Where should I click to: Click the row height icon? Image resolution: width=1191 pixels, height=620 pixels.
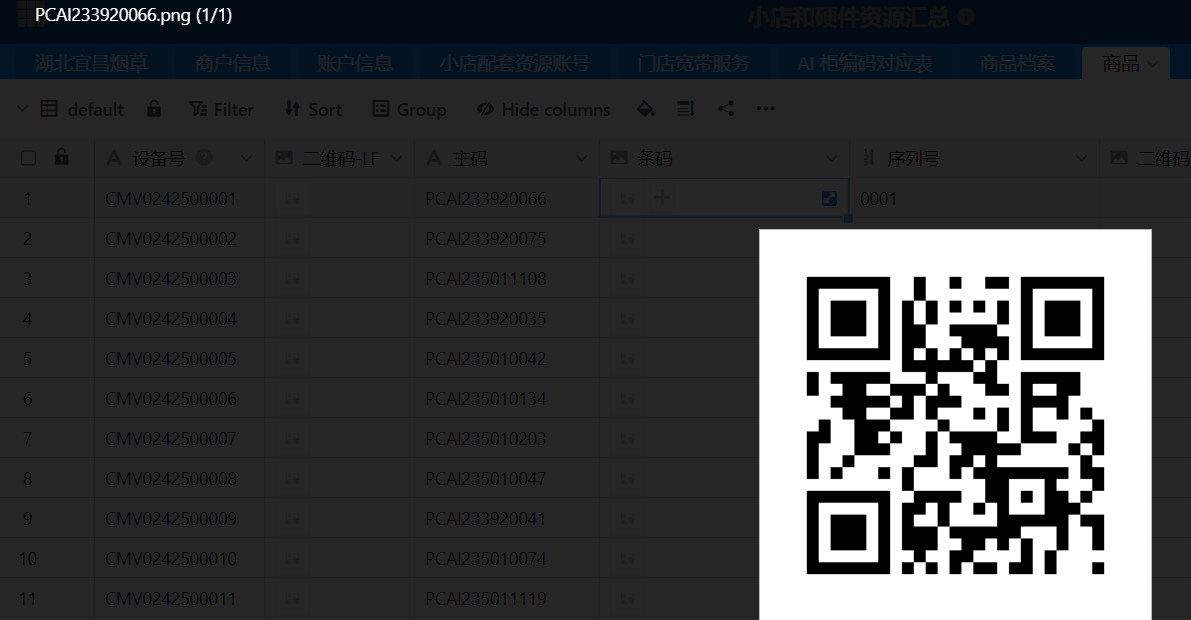[685, 109]
